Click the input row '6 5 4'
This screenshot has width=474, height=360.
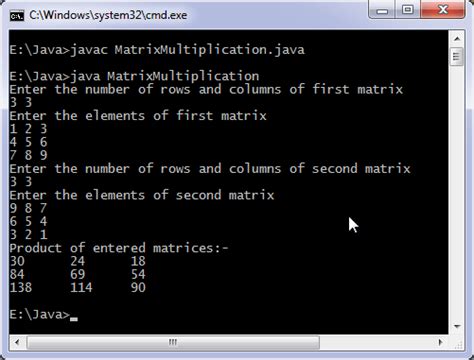click(x=28, y=221)
